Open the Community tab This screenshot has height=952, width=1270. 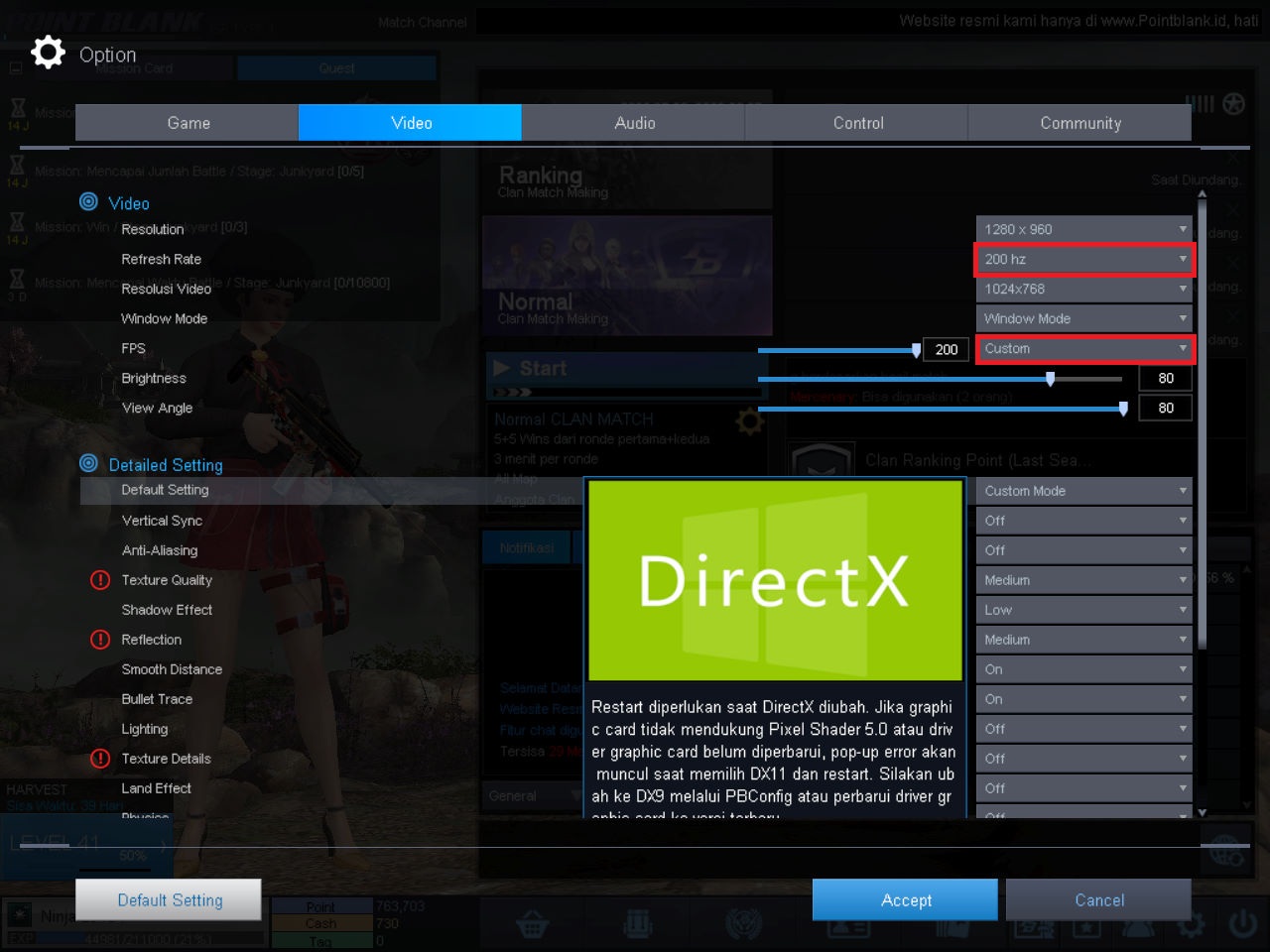1079,123
